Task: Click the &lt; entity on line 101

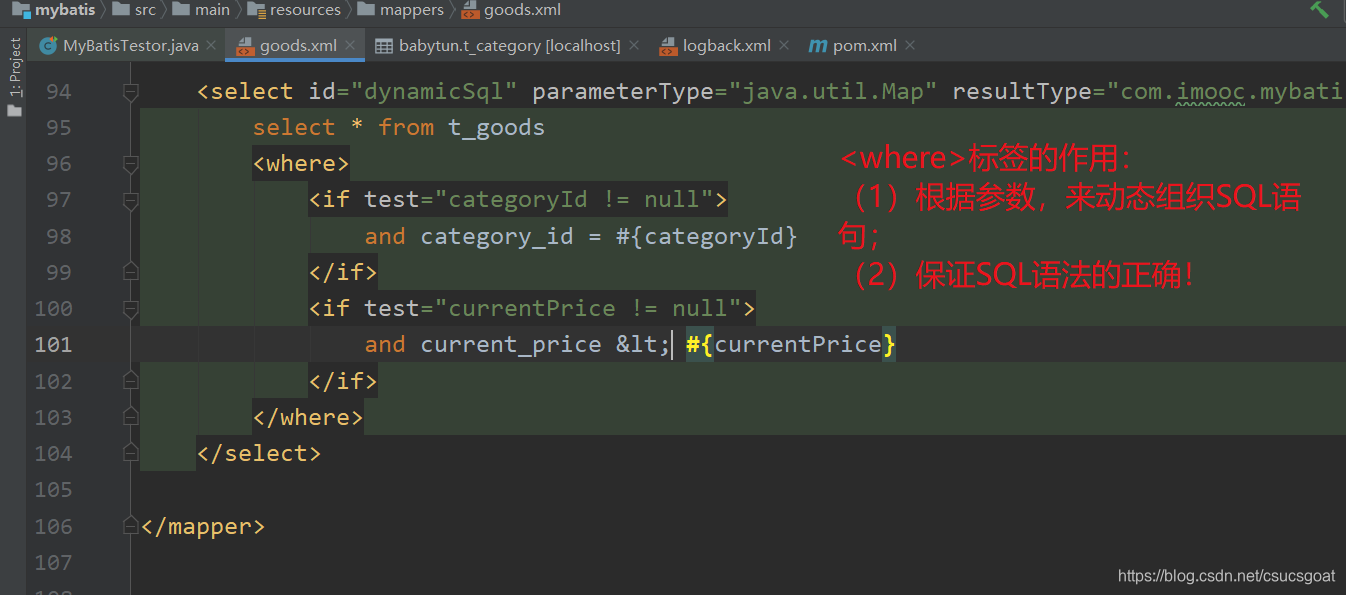Action: 644,345
